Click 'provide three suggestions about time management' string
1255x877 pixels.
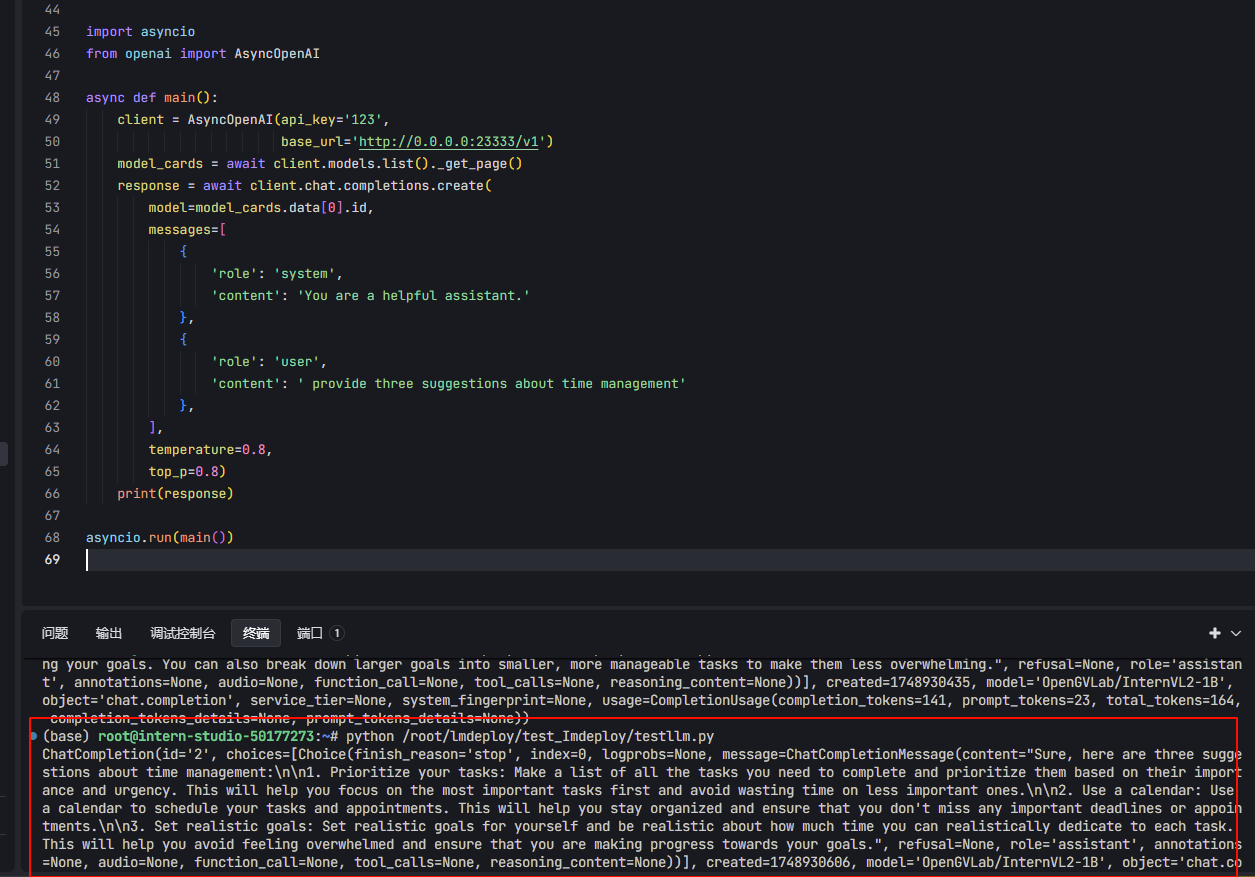(492, 384)
